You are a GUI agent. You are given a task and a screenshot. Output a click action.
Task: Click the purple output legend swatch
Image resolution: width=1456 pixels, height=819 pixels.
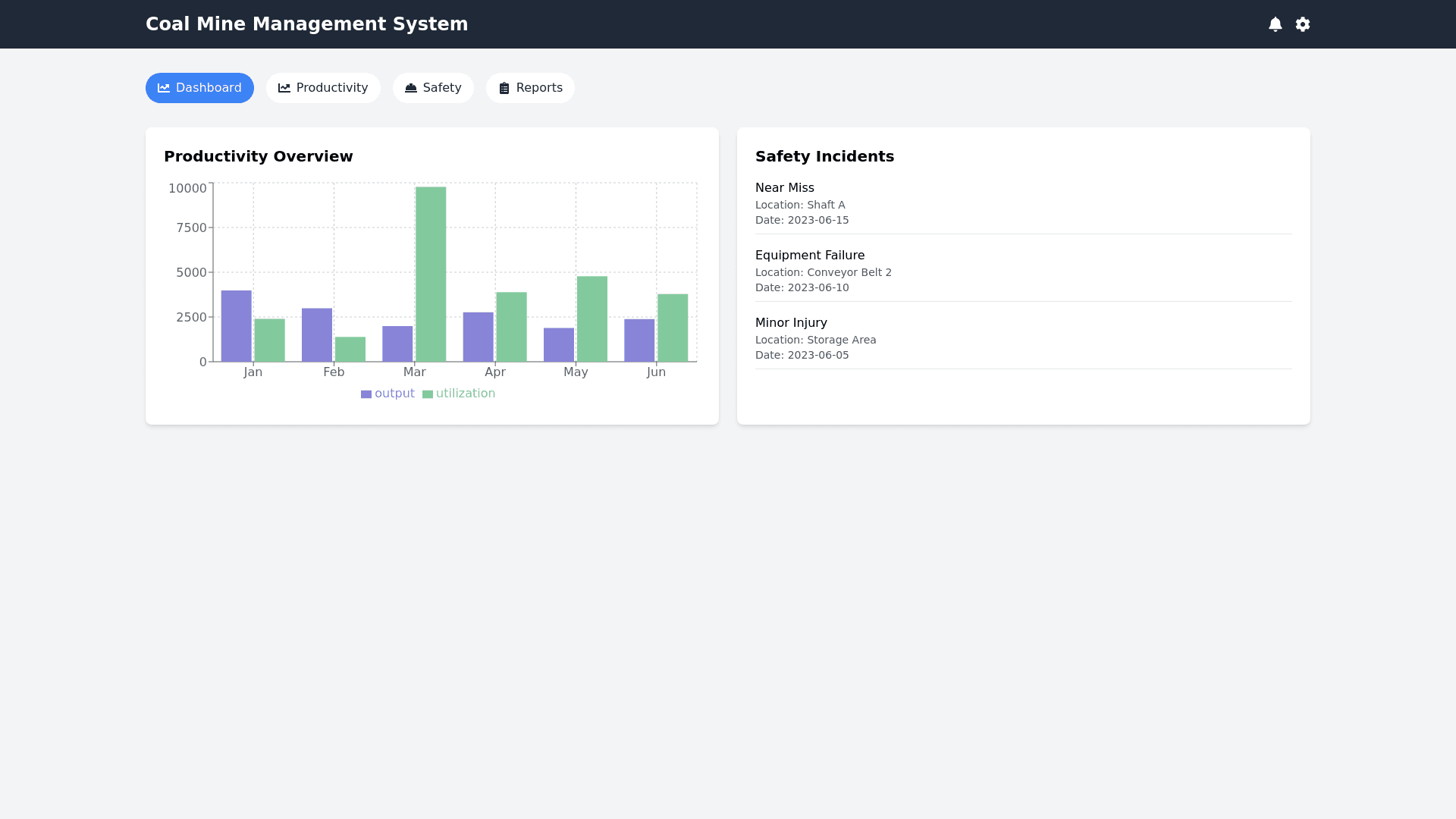pyautogui.click(x=366, y=394)
